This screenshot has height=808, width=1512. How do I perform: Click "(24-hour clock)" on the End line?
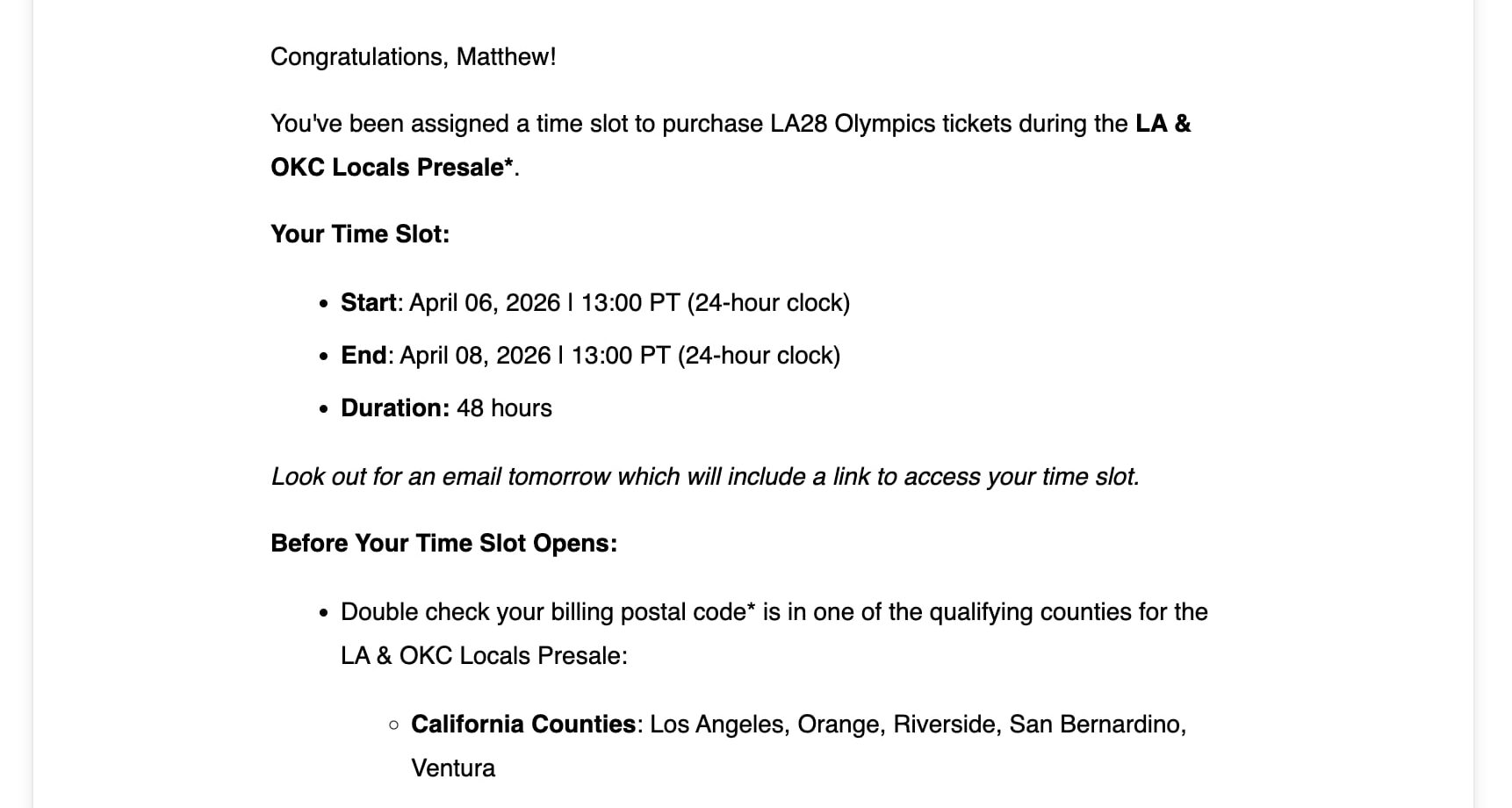coord(759,356)
